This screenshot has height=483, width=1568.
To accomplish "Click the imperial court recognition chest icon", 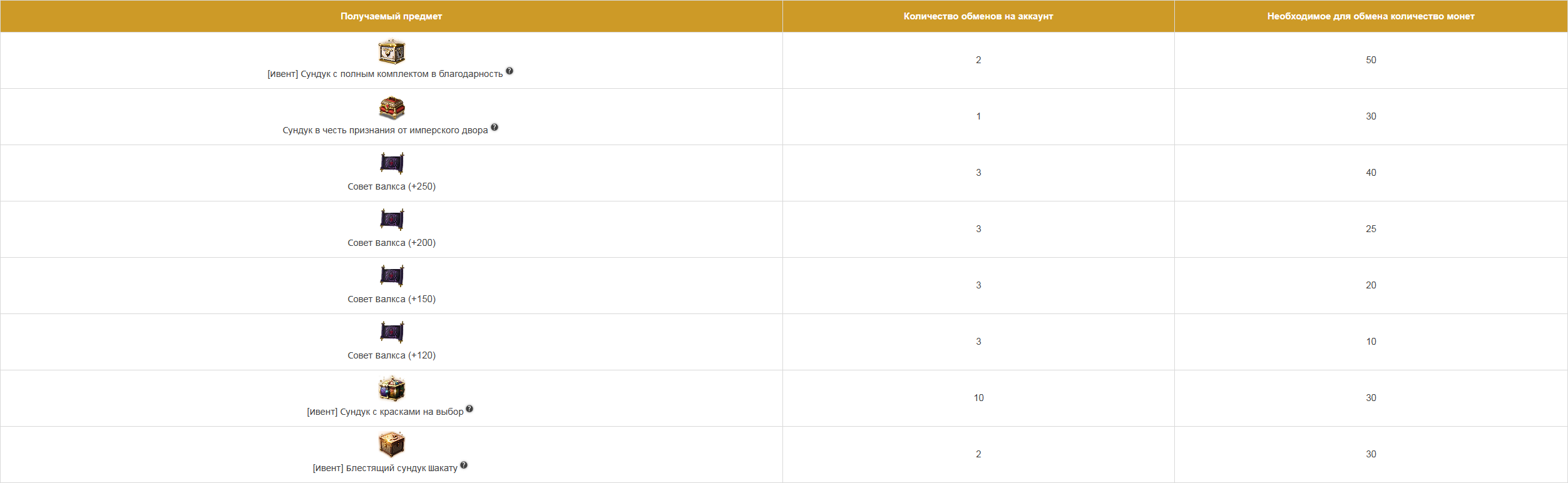I will coord(392,108).
